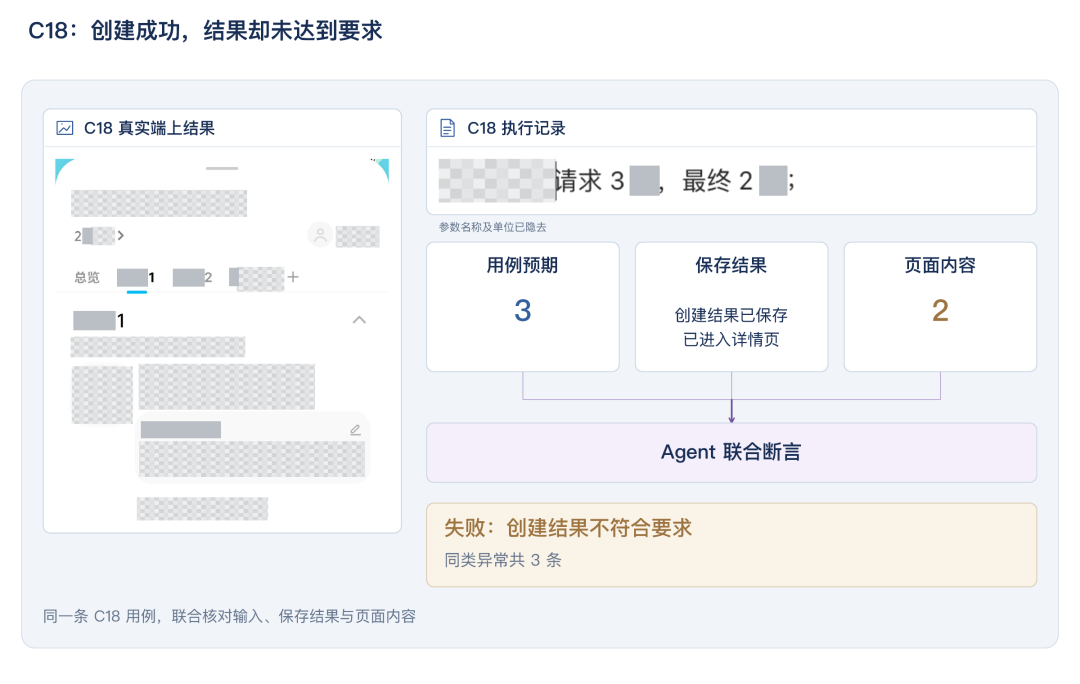Select the tab ending in 2

(192, 278)
